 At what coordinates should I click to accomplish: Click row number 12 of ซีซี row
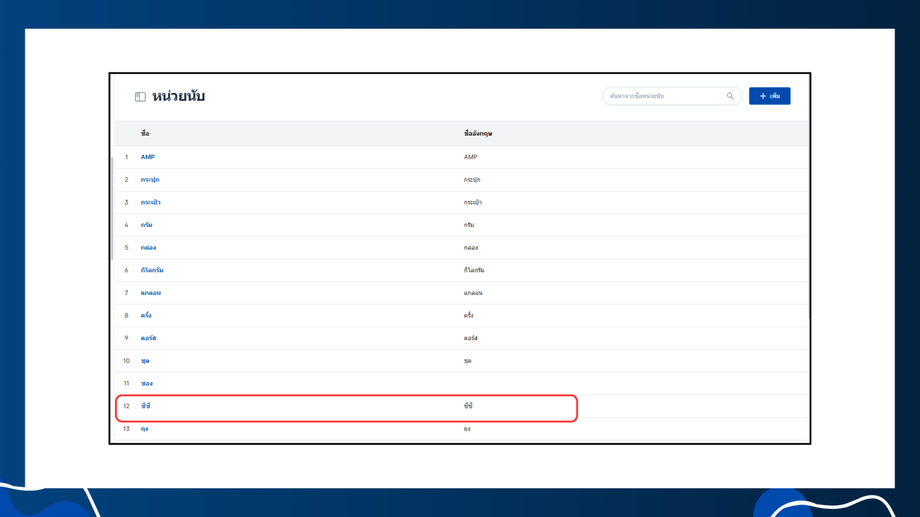point(126,406)
